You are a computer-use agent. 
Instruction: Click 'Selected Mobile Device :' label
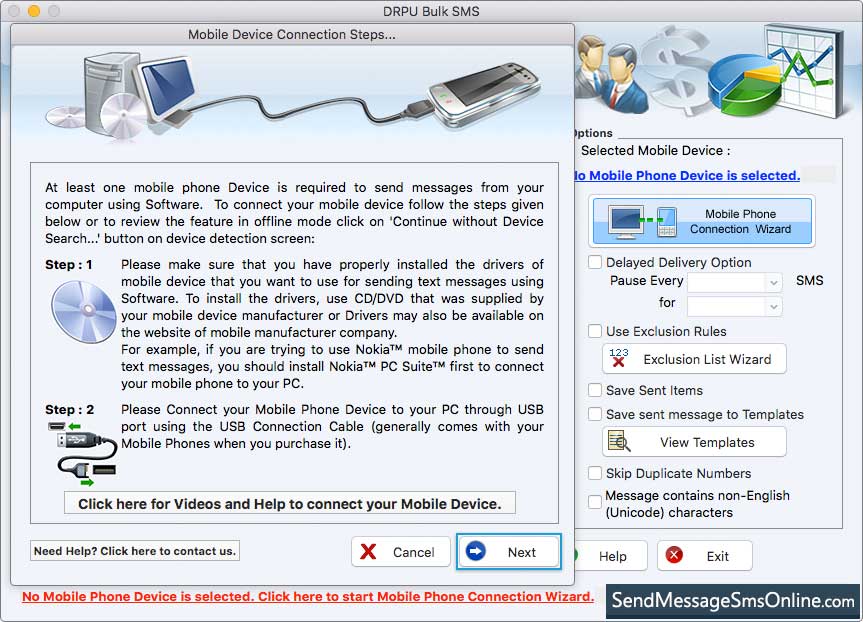(656, 150)
